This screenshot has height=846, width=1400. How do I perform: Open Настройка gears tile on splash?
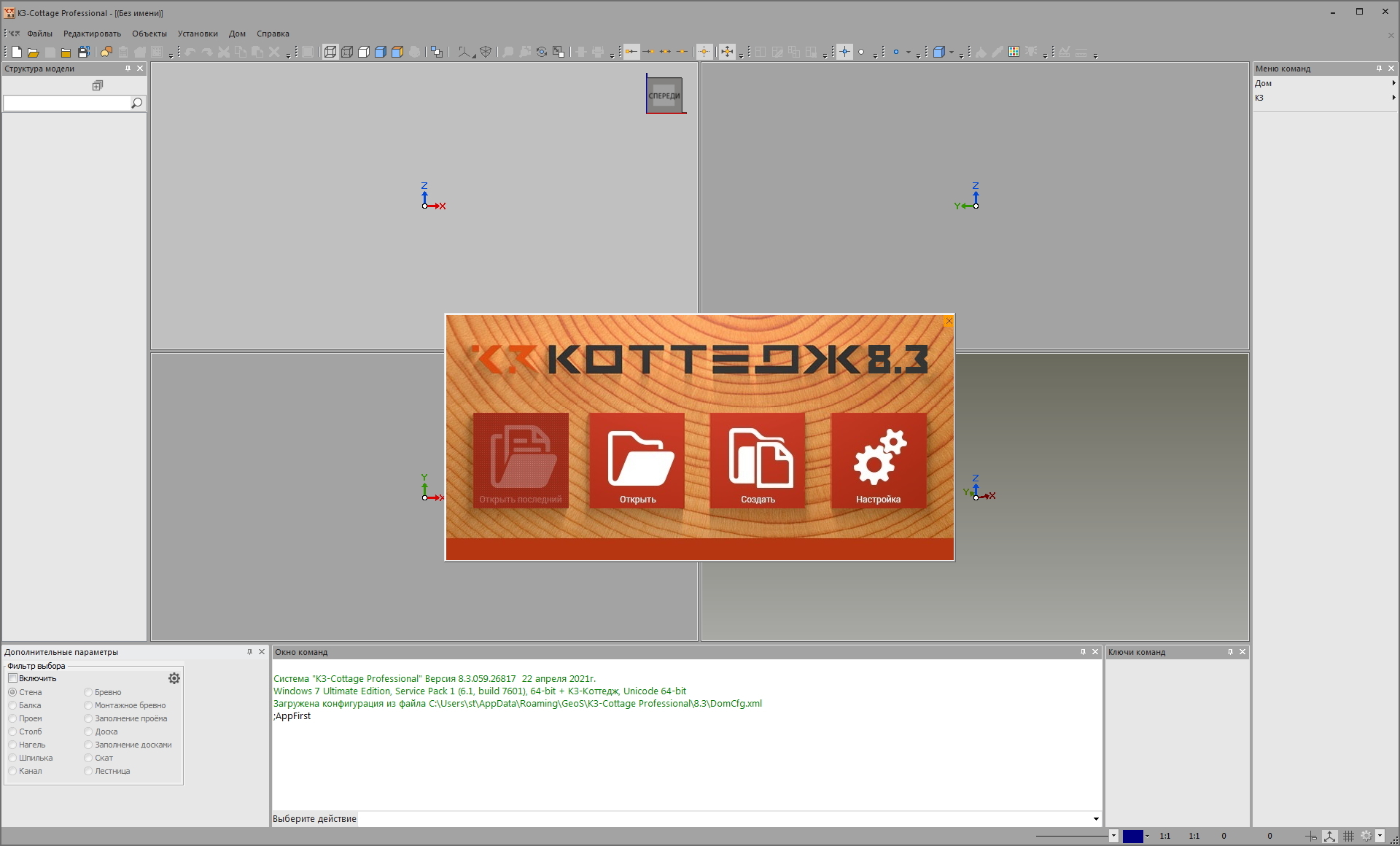point(879,460)
